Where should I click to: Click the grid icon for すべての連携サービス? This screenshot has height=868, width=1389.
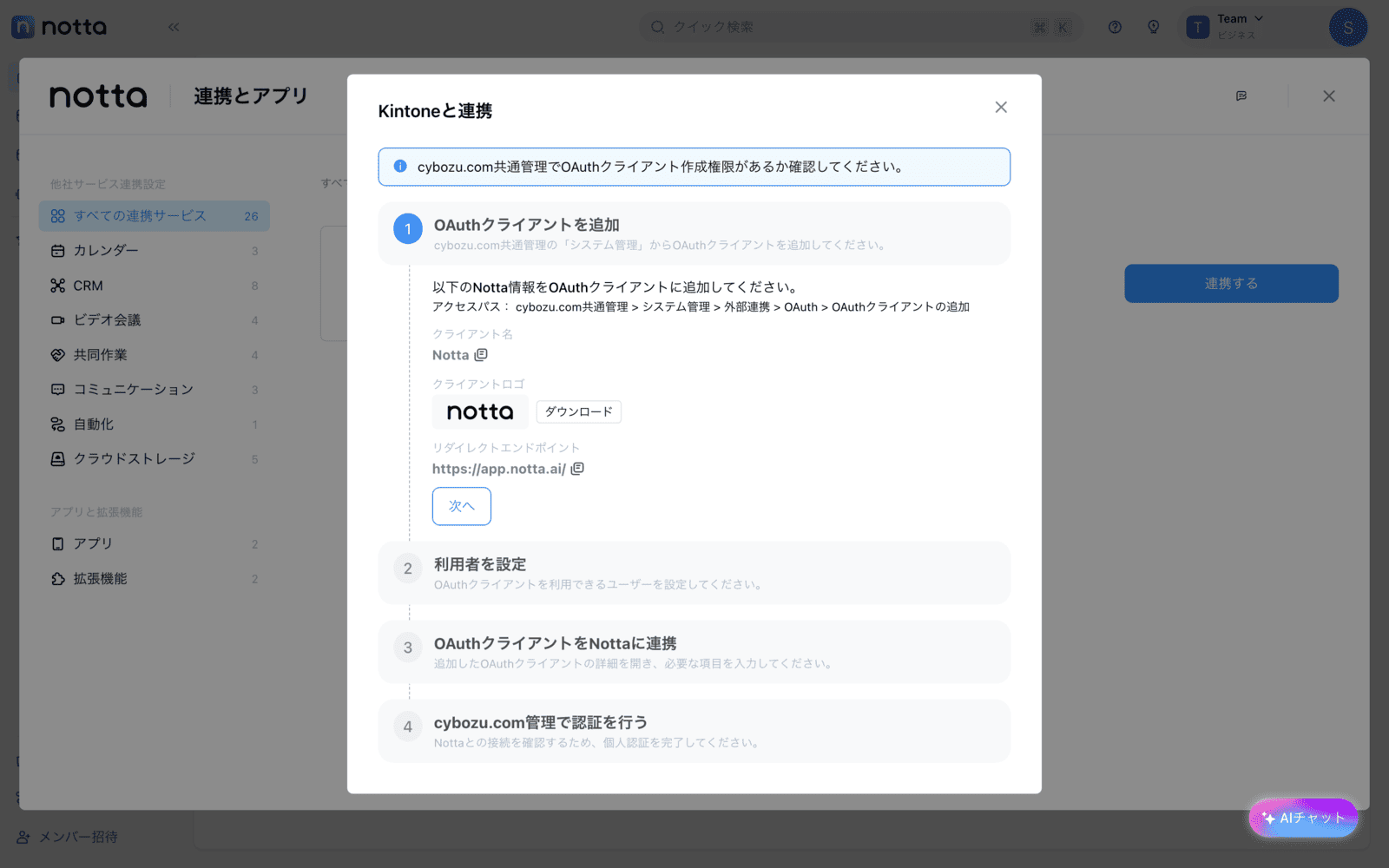click(57, 216)
